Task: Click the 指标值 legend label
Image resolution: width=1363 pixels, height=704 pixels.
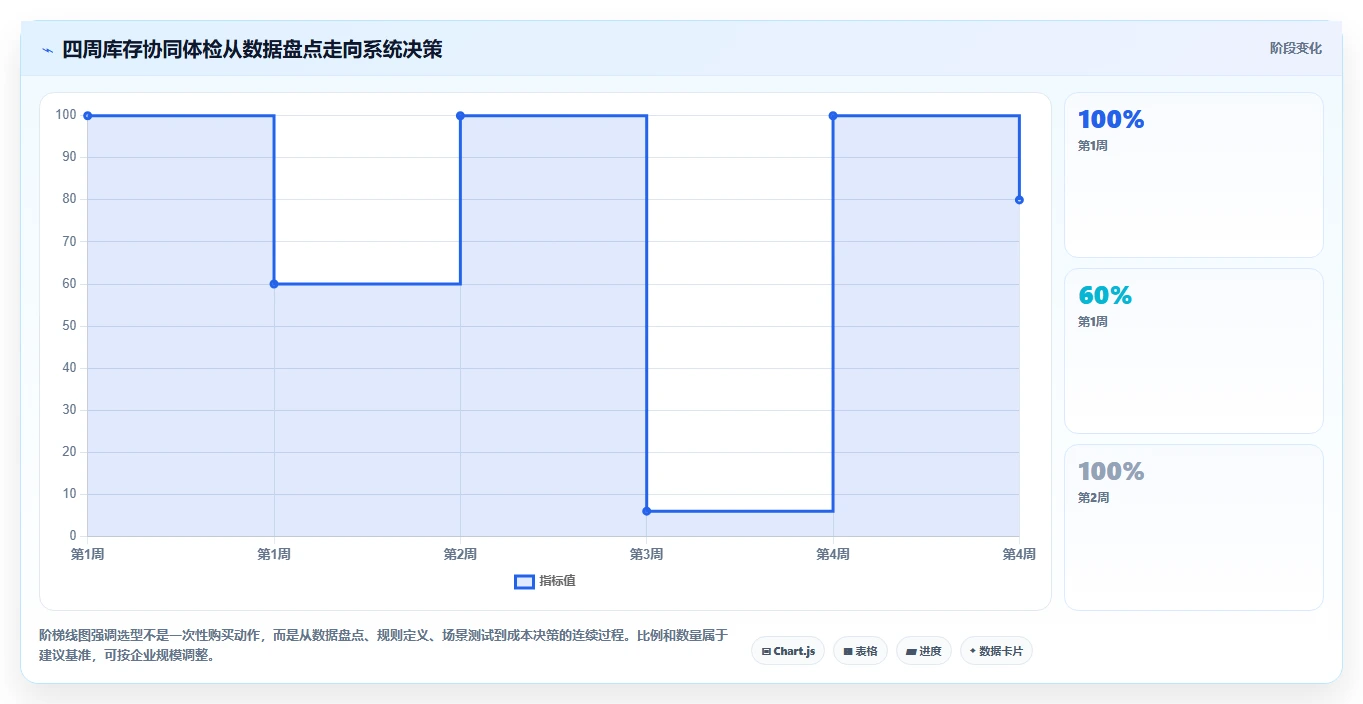Action: point(558,581)
